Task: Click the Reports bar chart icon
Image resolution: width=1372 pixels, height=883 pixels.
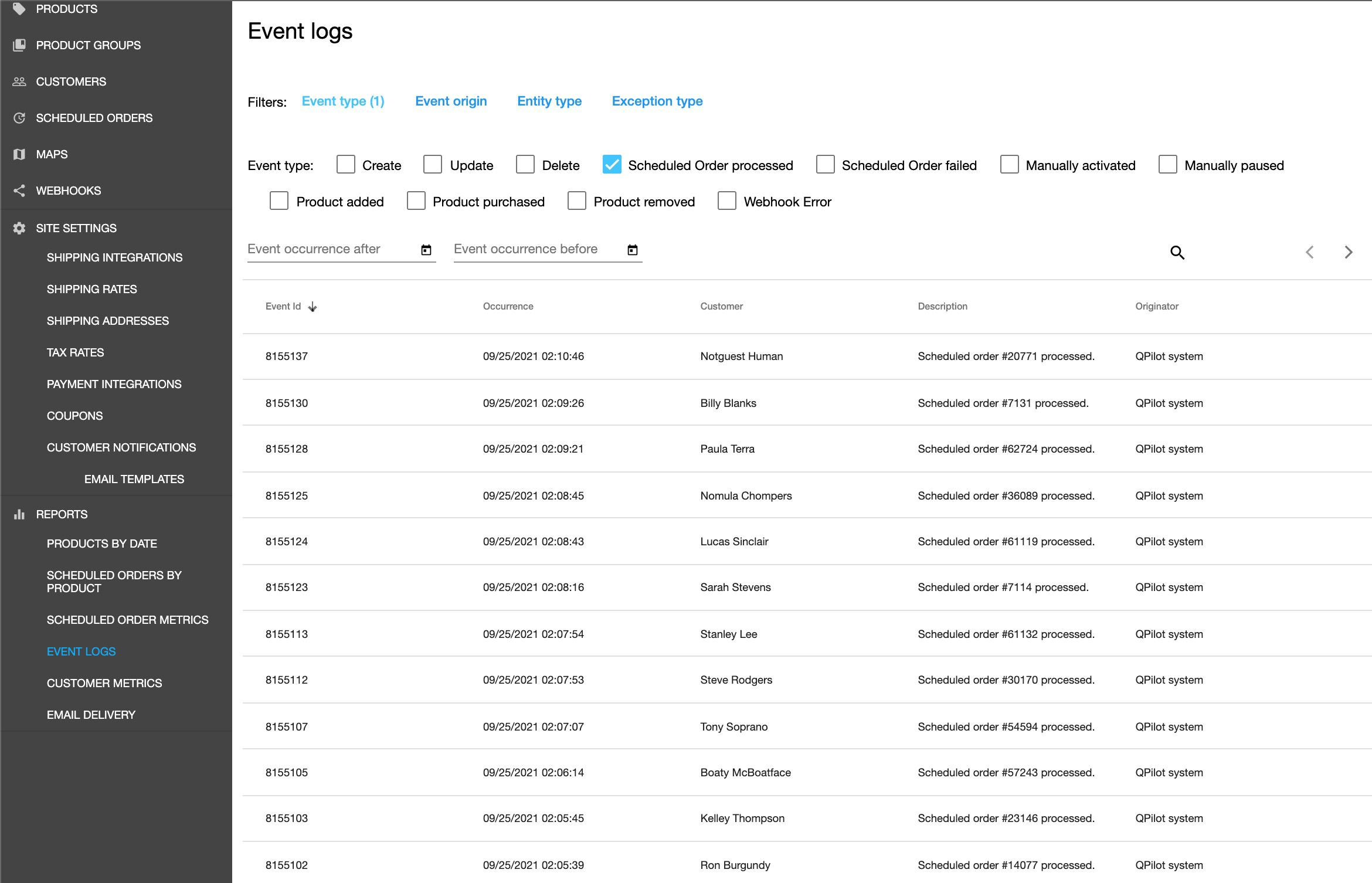Action: (x=19, y=514)
